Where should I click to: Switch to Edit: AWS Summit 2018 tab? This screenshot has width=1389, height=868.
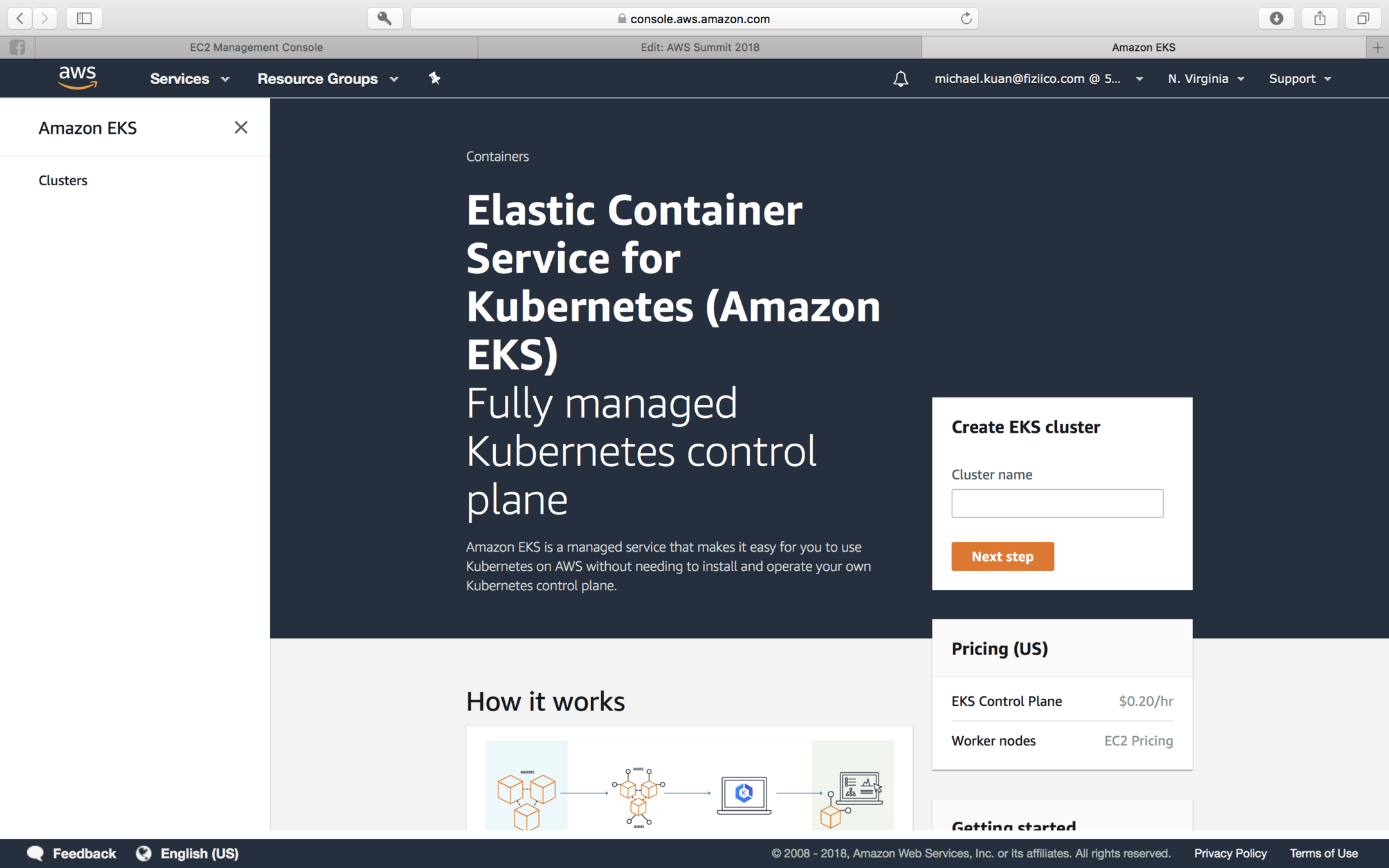click(700, 47)
